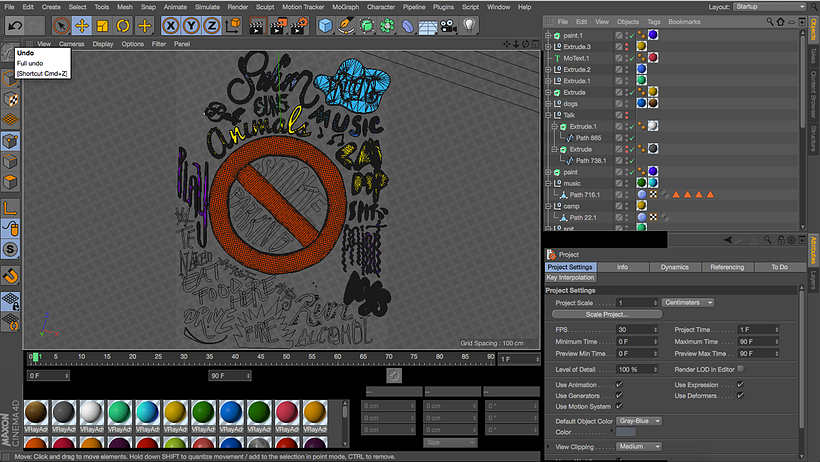Screen dimensions: 820x462
Task: Click the home icon in Objects panel
Action: [x=780, y=21]
